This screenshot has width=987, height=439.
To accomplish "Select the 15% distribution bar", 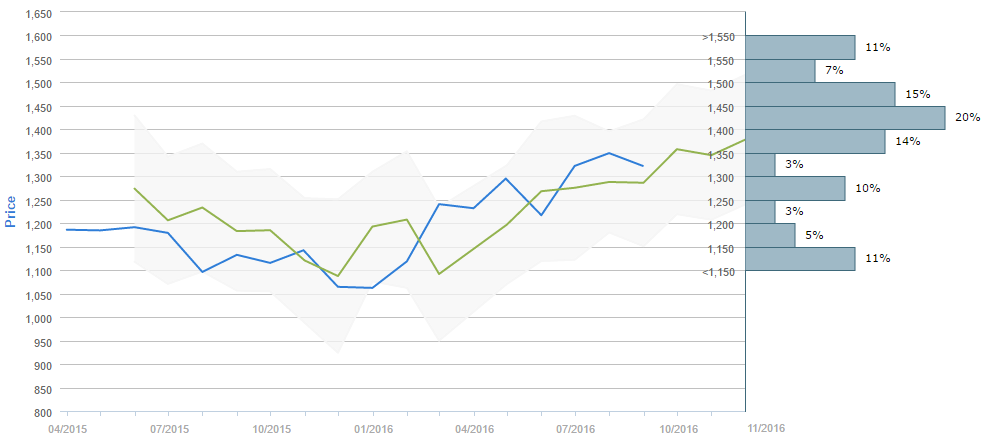I will tap(820, 94).
